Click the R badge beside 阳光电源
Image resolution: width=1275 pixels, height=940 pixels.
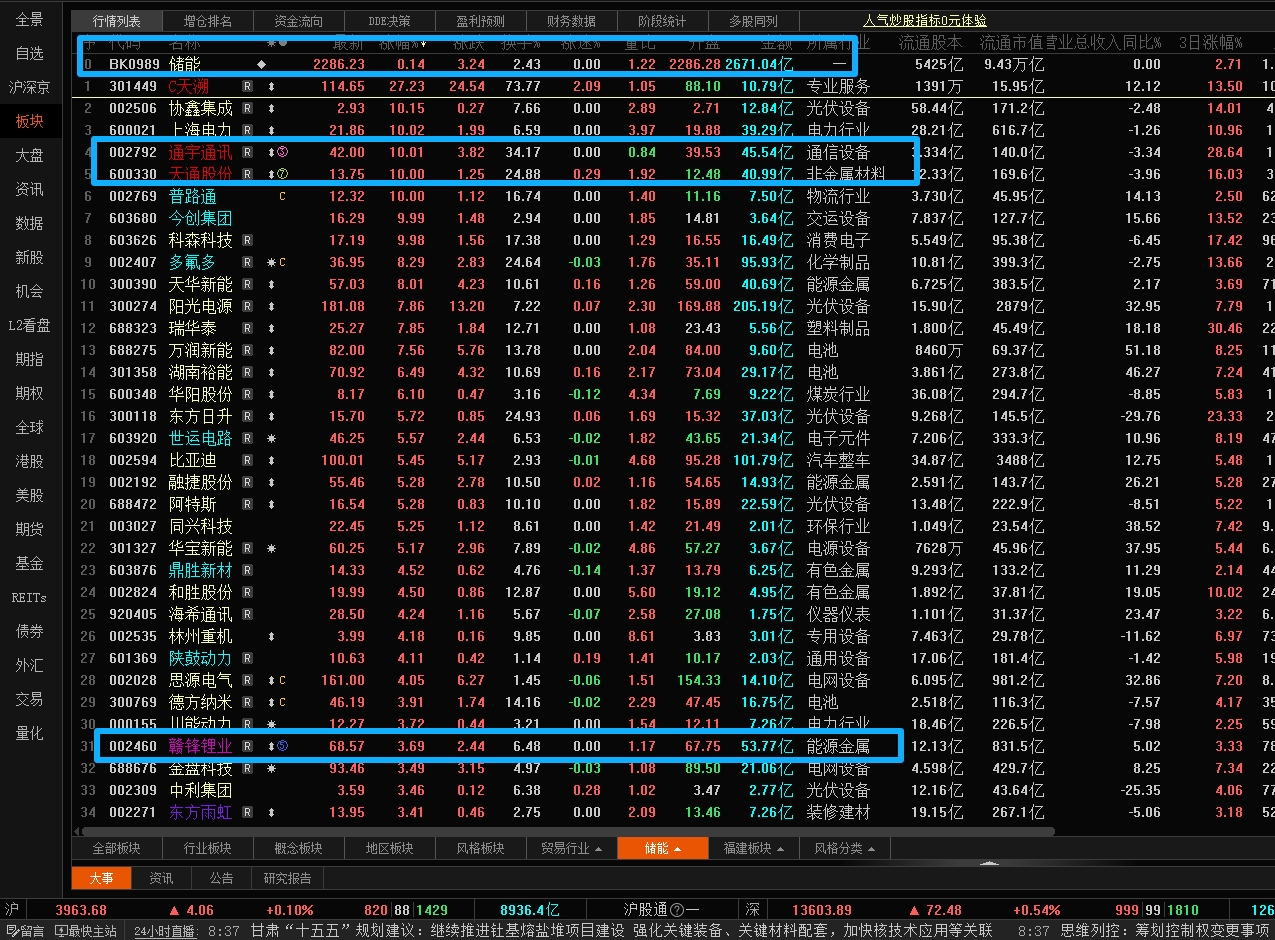(248, 306)
